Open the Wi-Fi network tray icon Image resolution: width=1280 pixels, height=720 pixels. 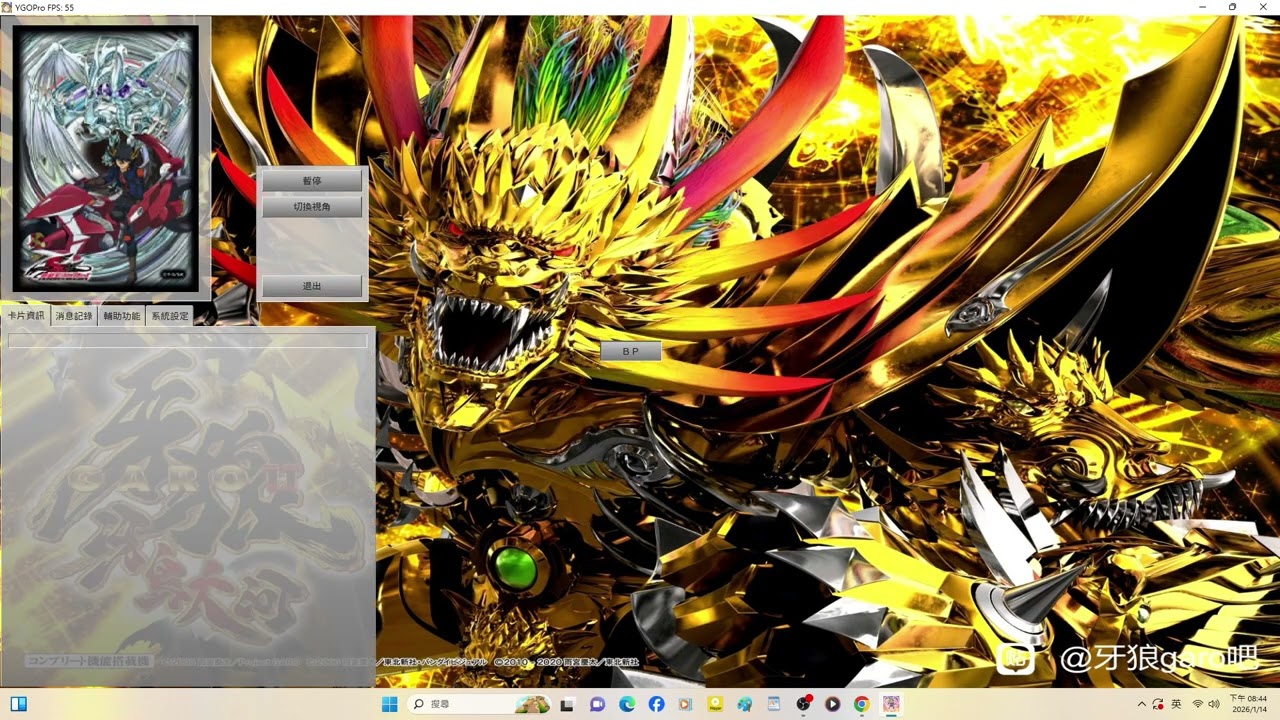1198,704
